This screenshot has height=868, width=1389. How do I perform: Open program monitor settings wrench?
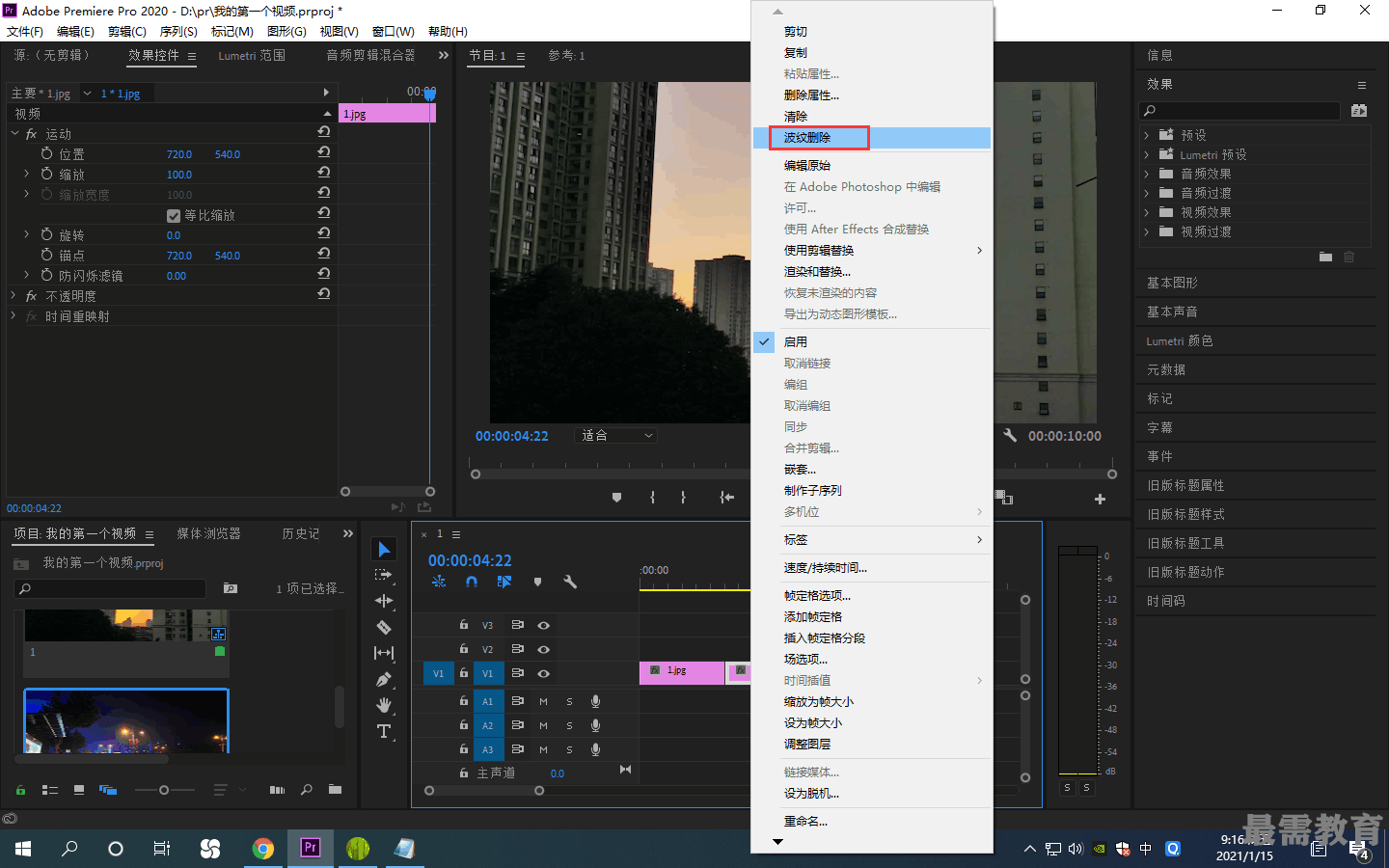pyautogui.click(x=1010, y=436)
